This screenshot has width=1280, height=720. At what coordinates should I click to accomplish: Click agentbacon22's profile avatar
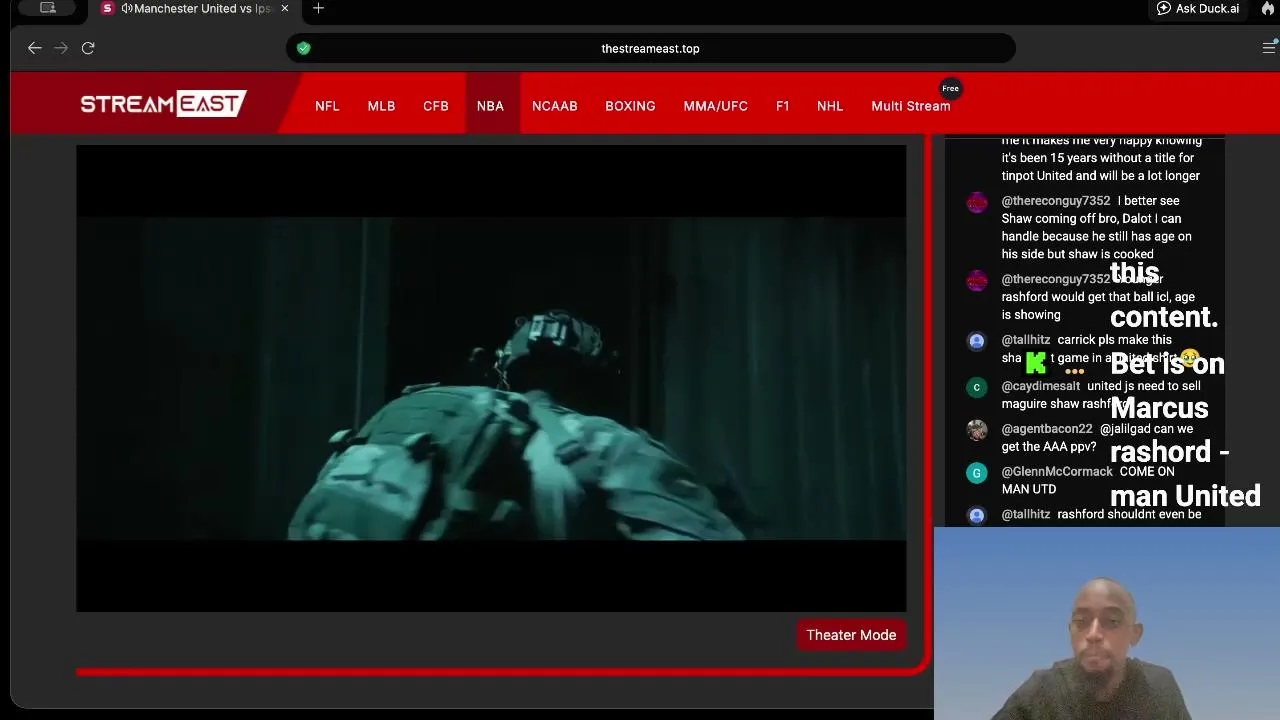(977, 430)
